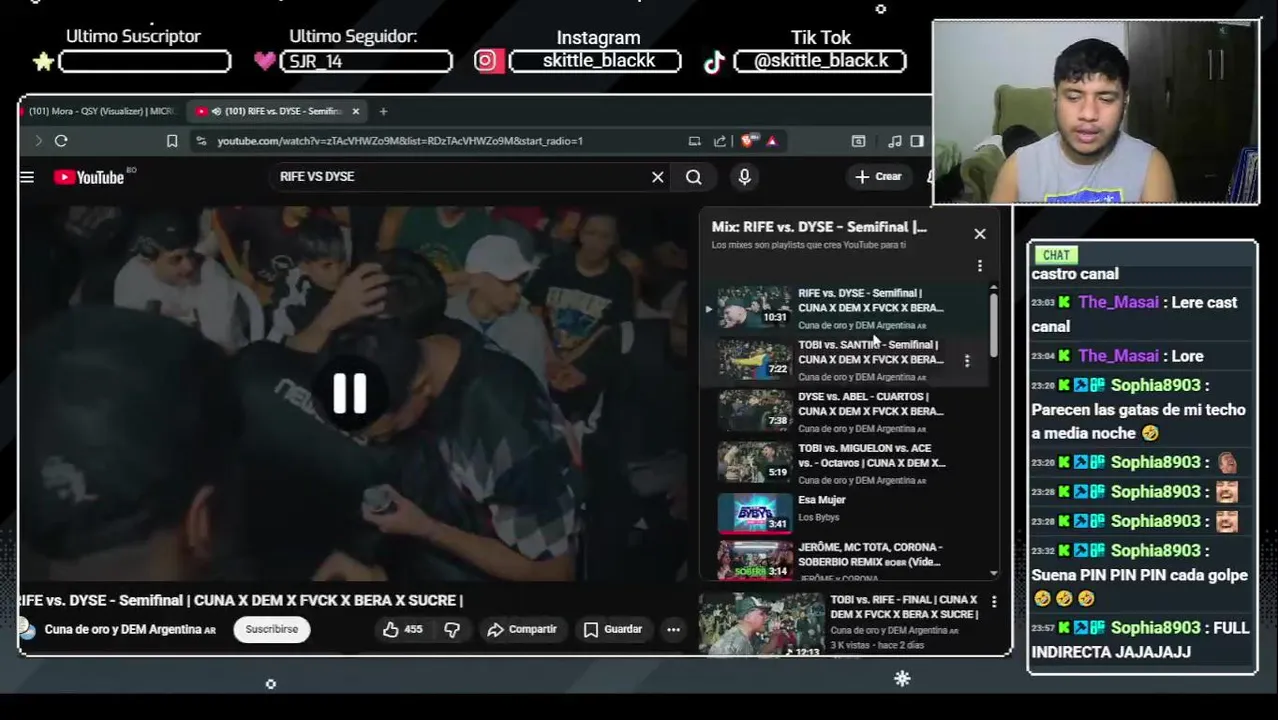Start voice search with the microphone icon
The height and width of the screenshot is (720, 1278).
[x=744, y=177]
